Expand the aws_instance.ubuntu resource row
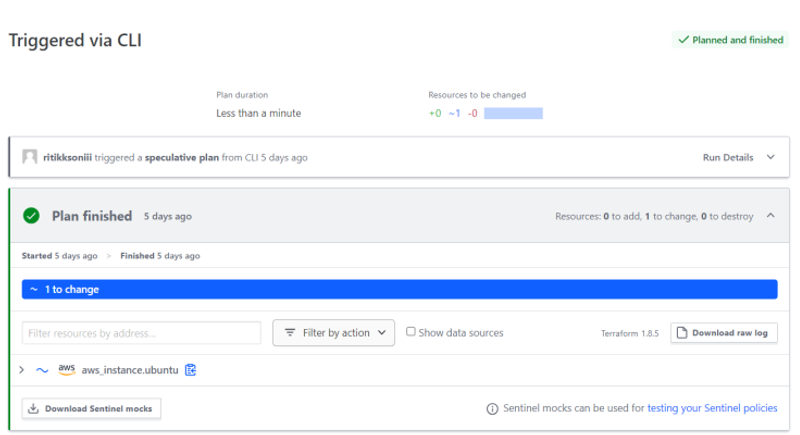Image resolution: width=800 pixels, height=435 pixels. pos(21,370)
